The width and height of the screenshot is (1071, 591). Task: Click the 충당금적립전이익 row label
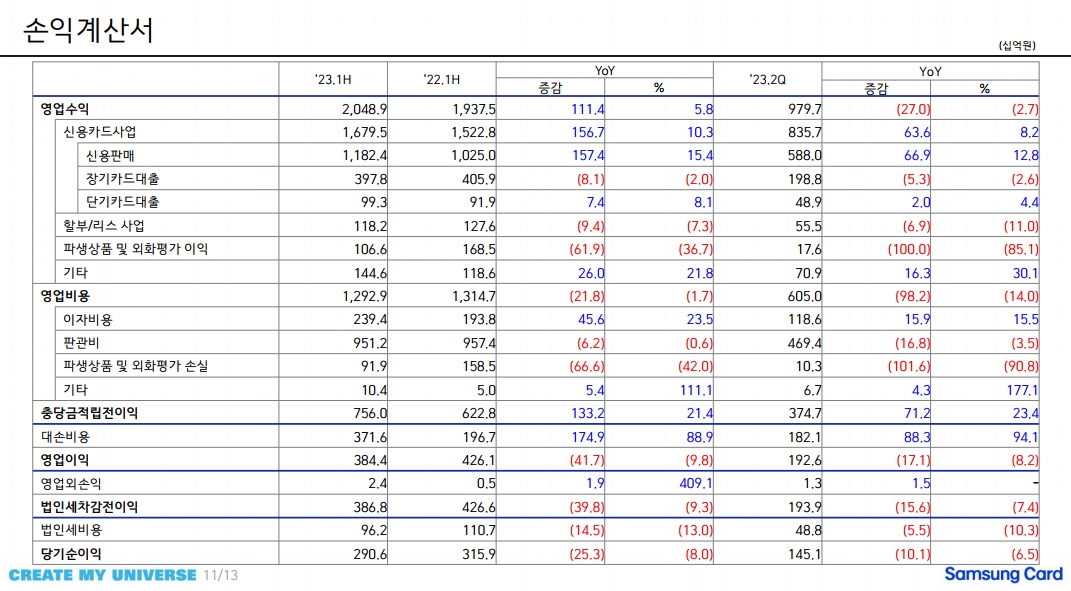pos(89,413)
